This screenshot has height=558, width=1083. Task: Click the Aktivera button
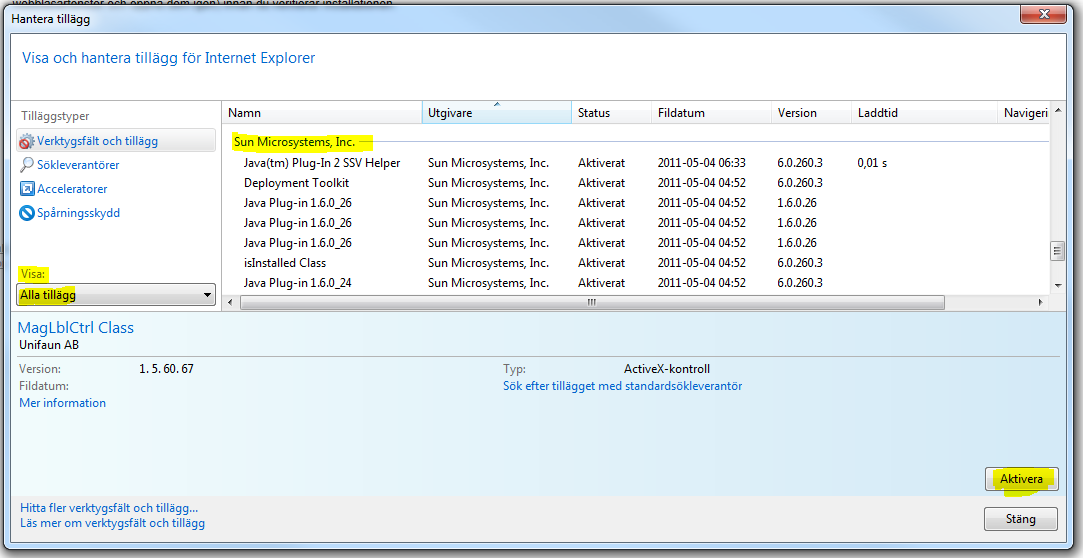1021,479
